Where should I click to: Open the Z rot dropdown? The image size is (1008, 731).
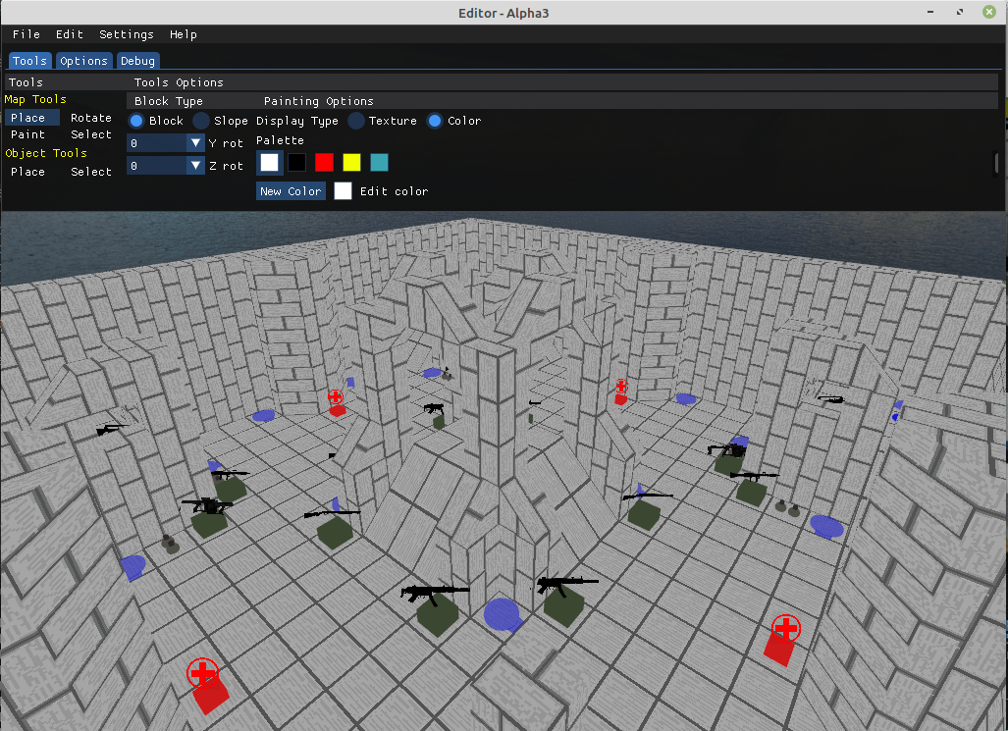coord(196,165)
